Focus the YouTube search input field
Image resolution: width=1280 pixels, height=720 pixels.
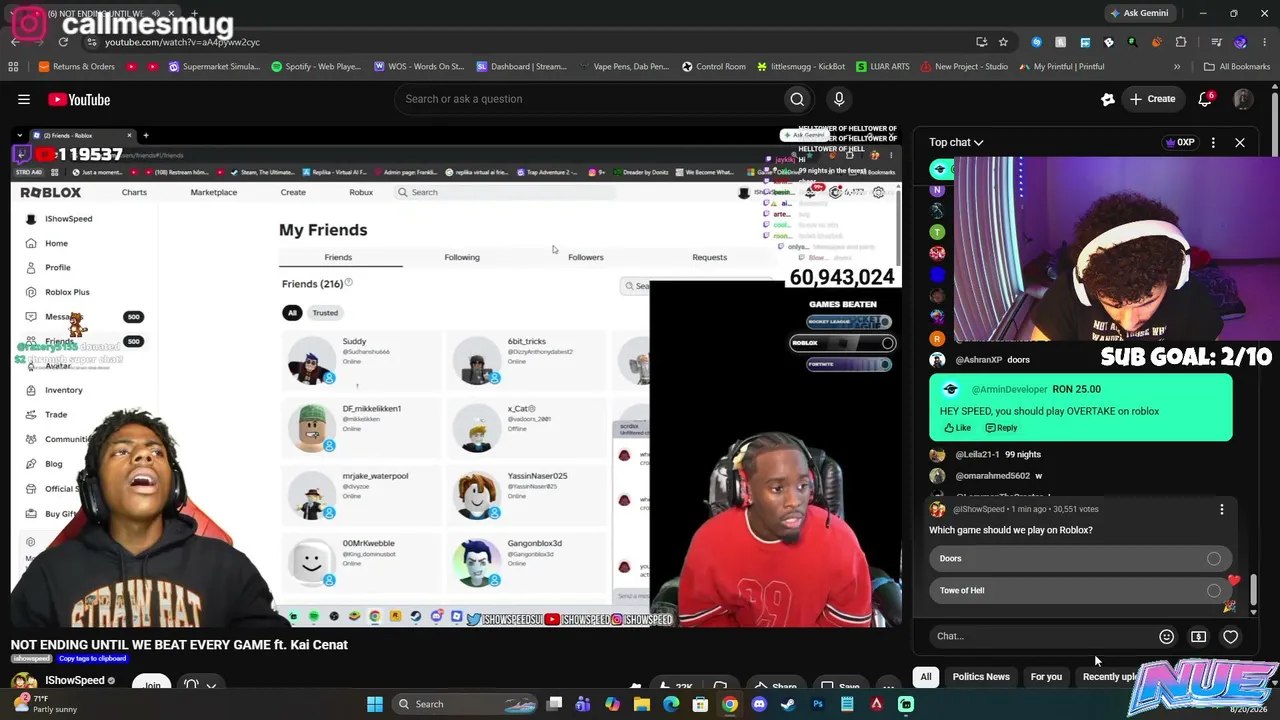point(590,99)
